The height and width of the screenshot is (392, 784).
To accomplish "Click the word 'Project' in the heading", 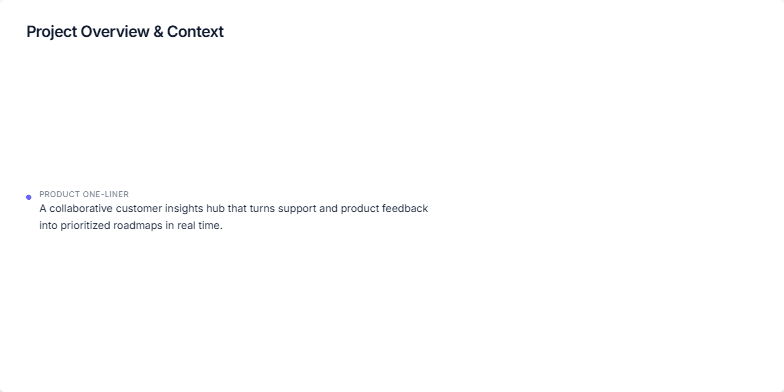I will coord(52,32).
